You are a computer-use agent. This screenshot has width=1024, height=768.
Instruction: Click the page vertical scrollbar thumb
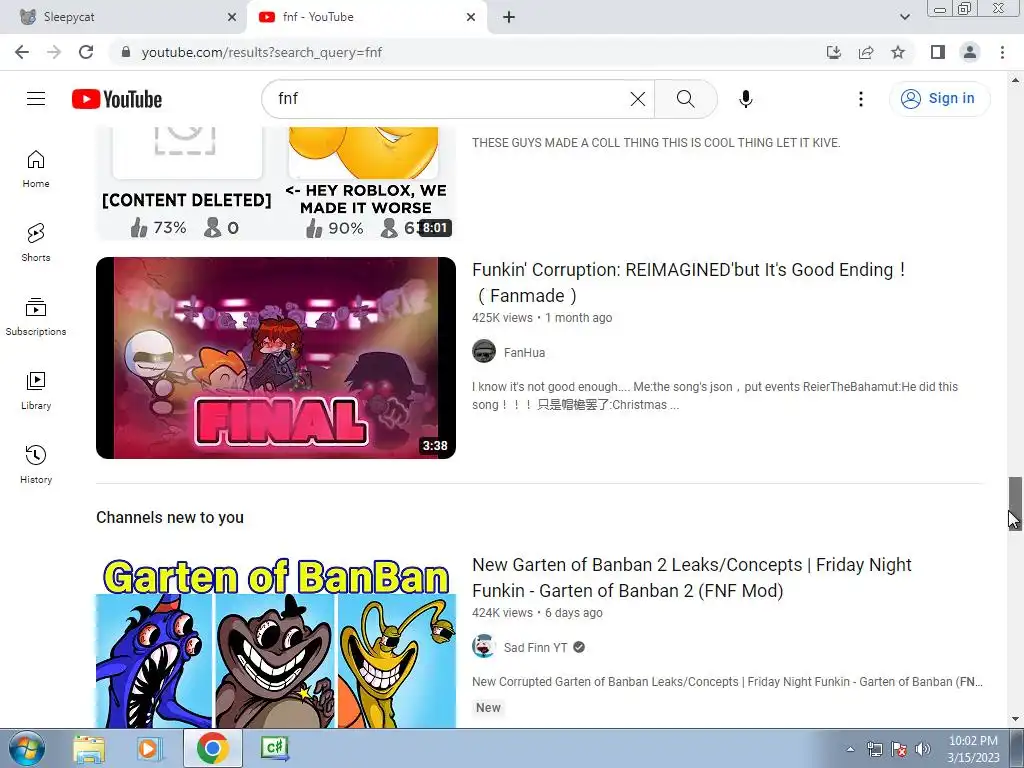(1015, 503)
